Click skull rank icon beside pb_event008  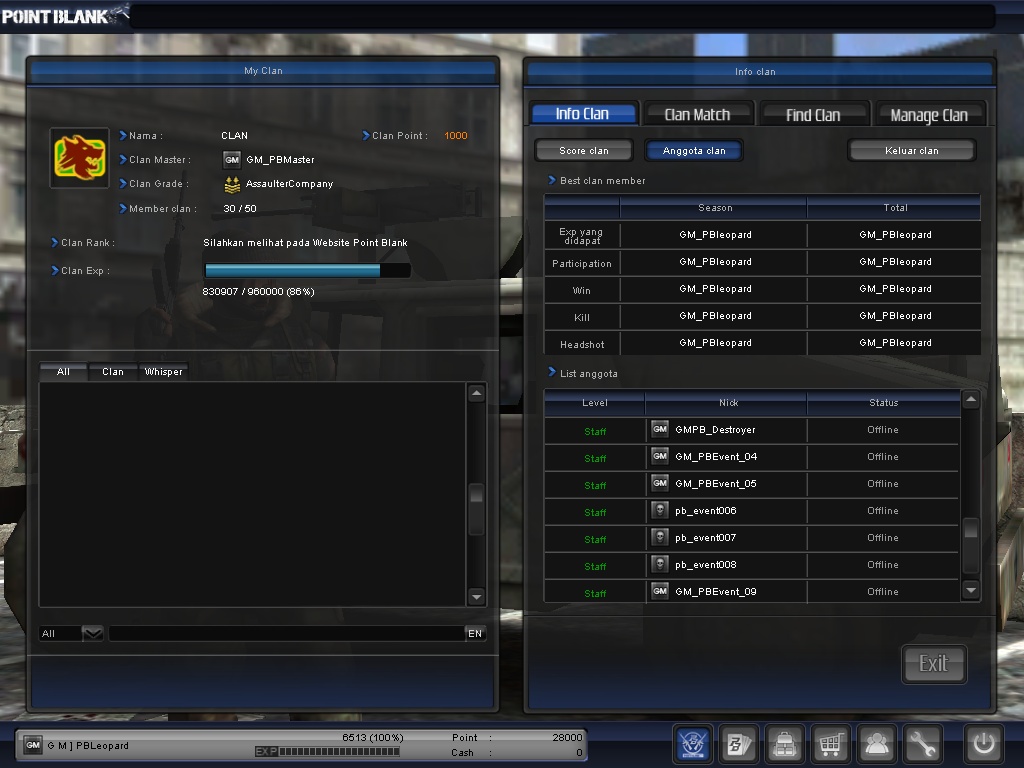(x=660, y=564)
